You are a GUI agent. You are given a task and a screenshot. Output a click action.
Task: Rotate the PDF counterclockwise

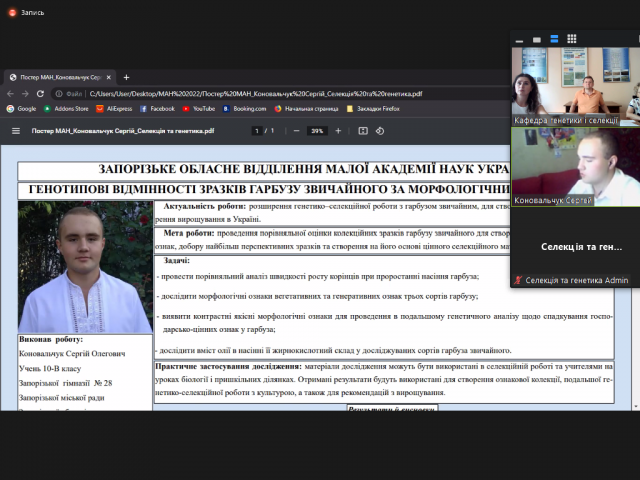point(380,131)
